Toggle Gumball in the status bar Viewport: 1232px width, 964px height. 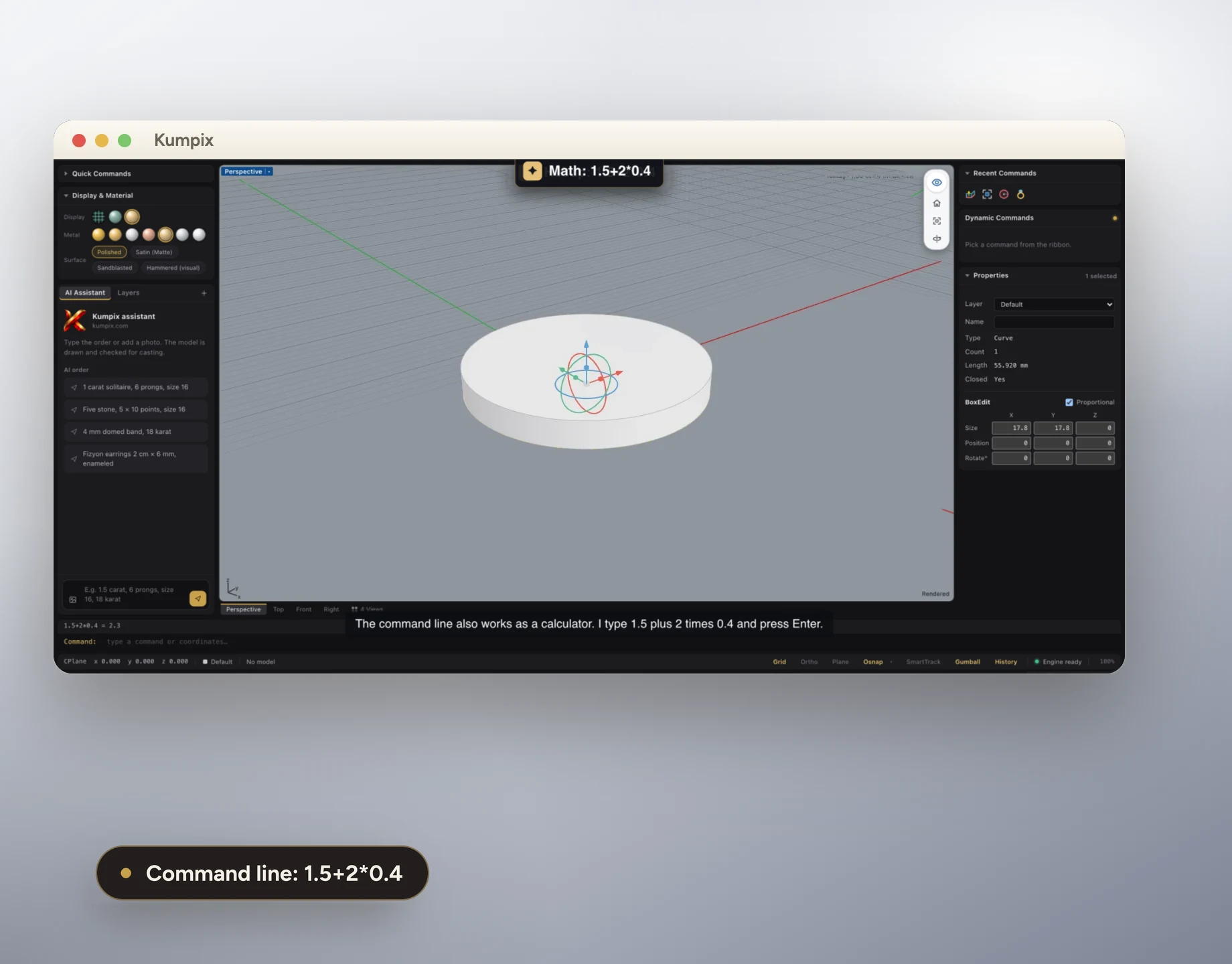(x=968, y=661)
